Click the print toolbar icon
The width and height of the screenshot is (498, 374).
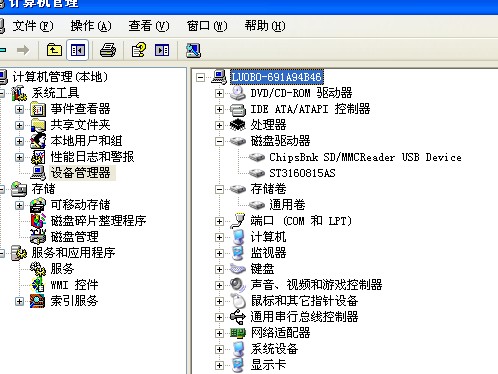108,50
